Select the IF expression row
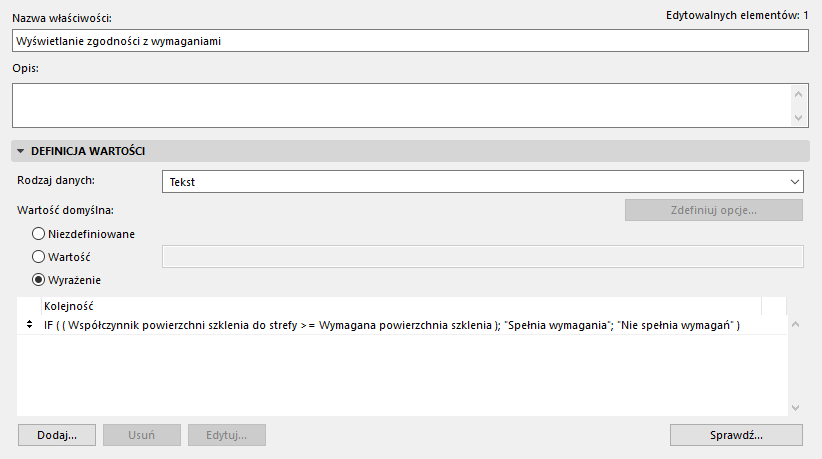The image size is (822, 459). (392, 326)
